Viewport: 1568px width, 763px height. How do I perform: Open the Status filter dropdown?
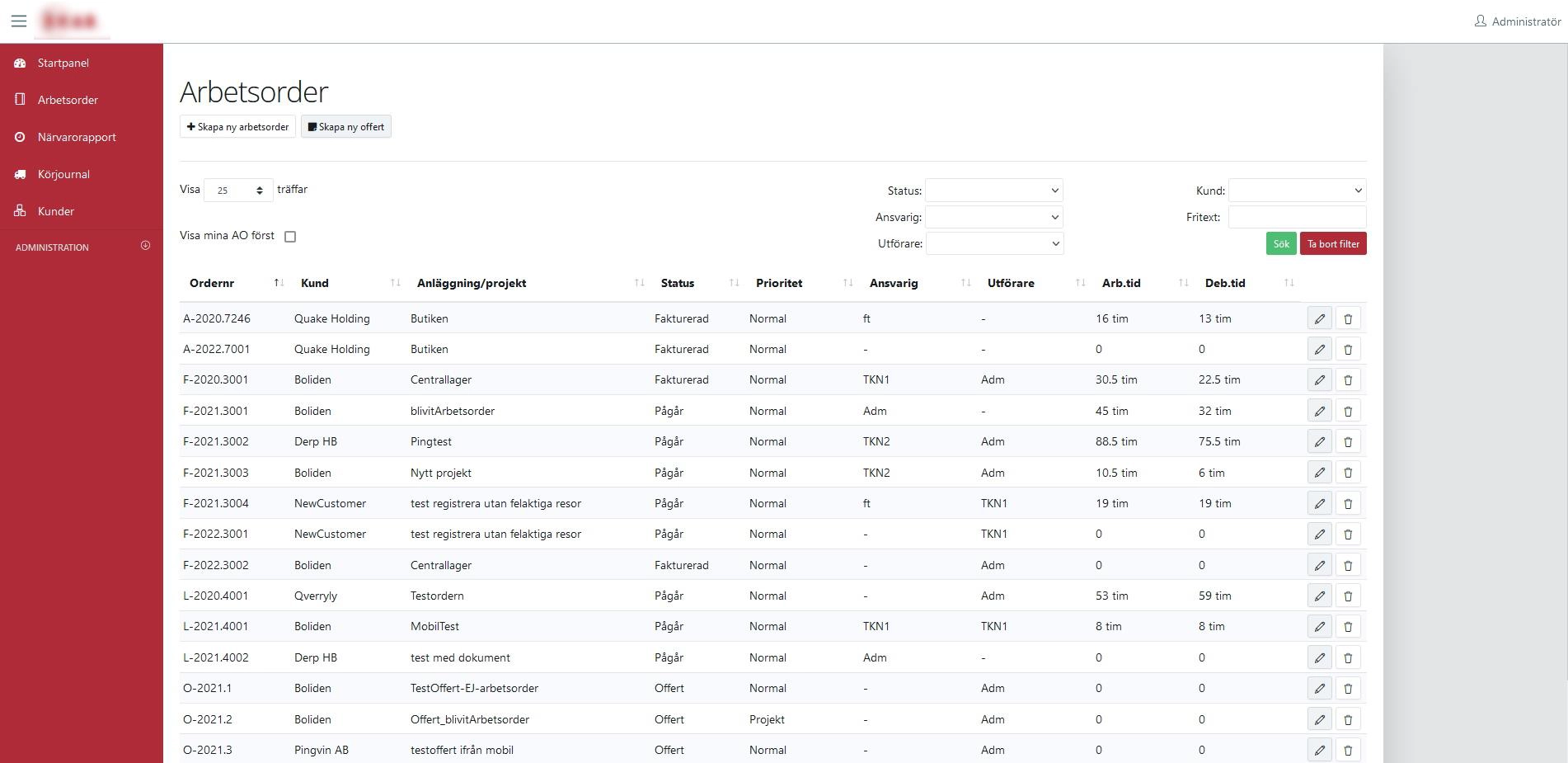tap(993, 191)
